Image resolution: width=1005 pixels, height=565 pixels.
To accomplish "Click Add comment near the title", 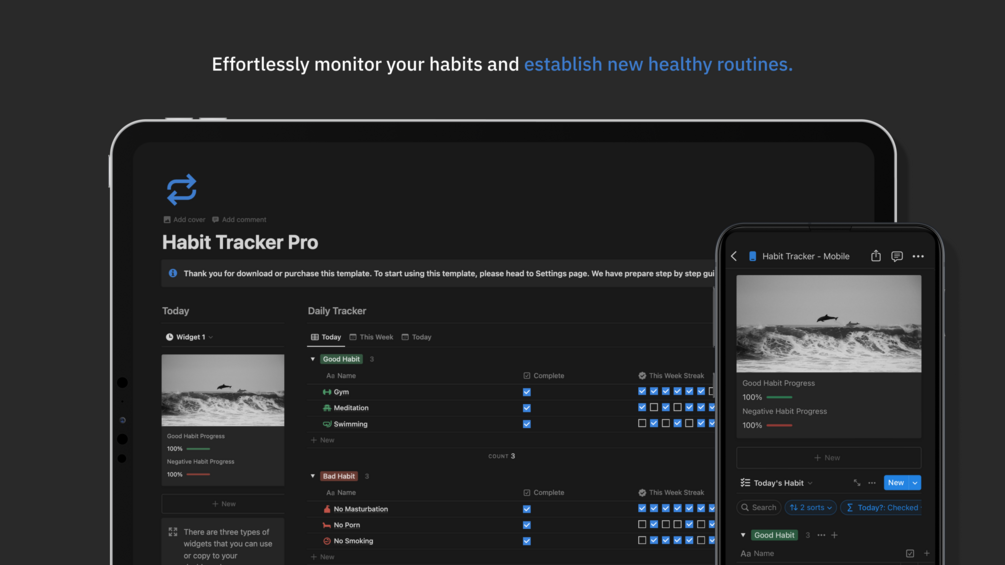I will (x=239, y=220).
